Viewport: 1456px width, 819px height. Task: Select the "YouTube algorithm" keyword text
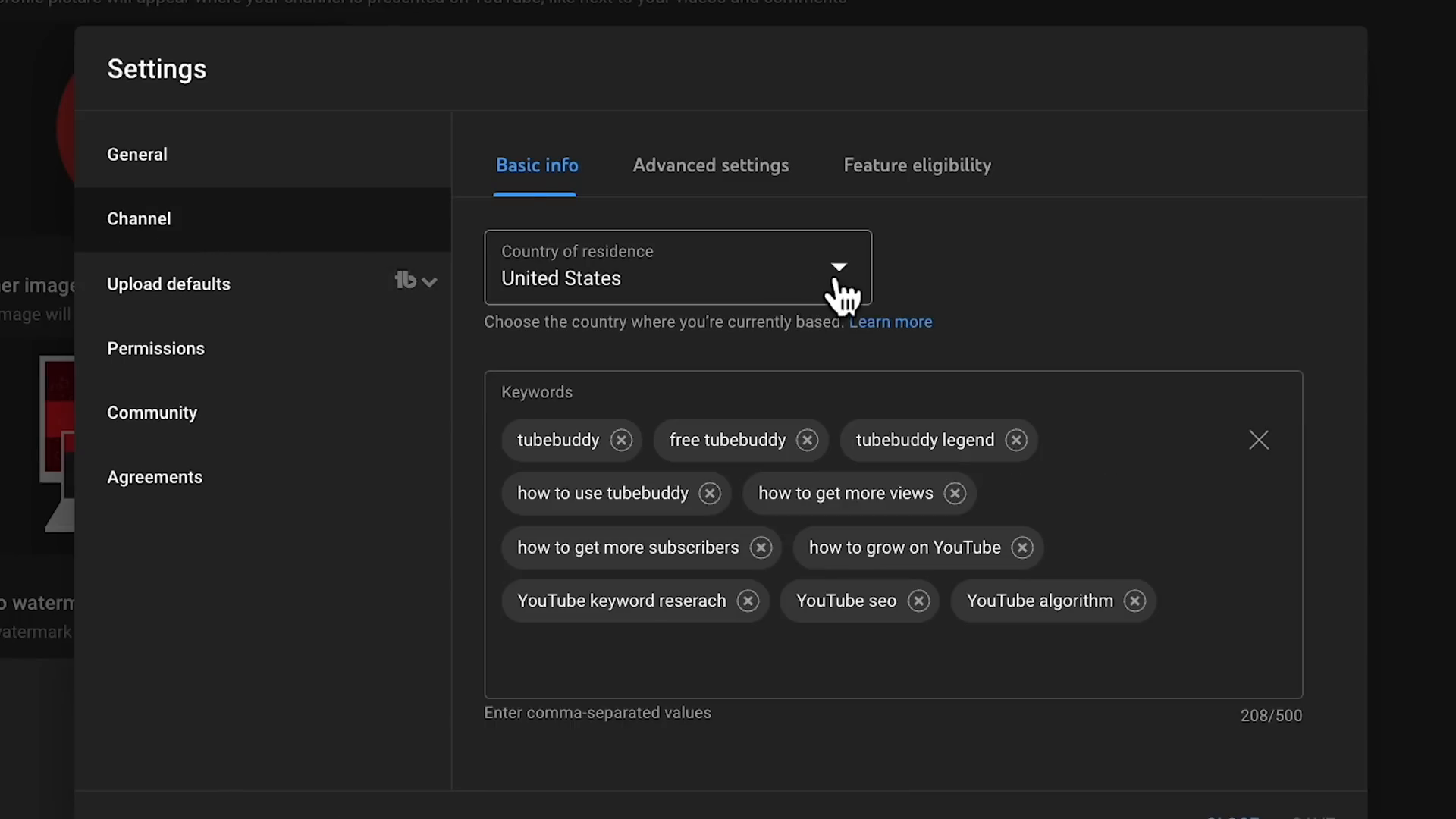tap(1040, 601)
